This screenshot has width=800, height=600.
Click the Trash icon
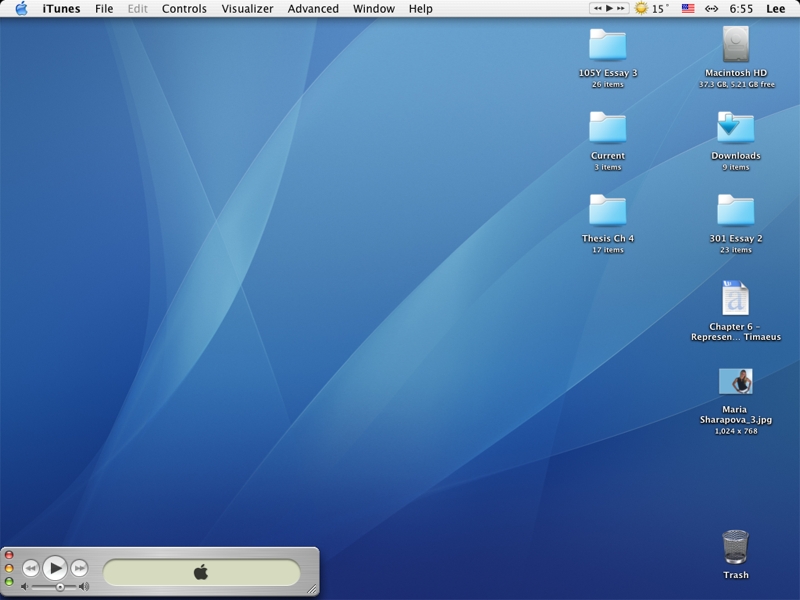point(735,547)
